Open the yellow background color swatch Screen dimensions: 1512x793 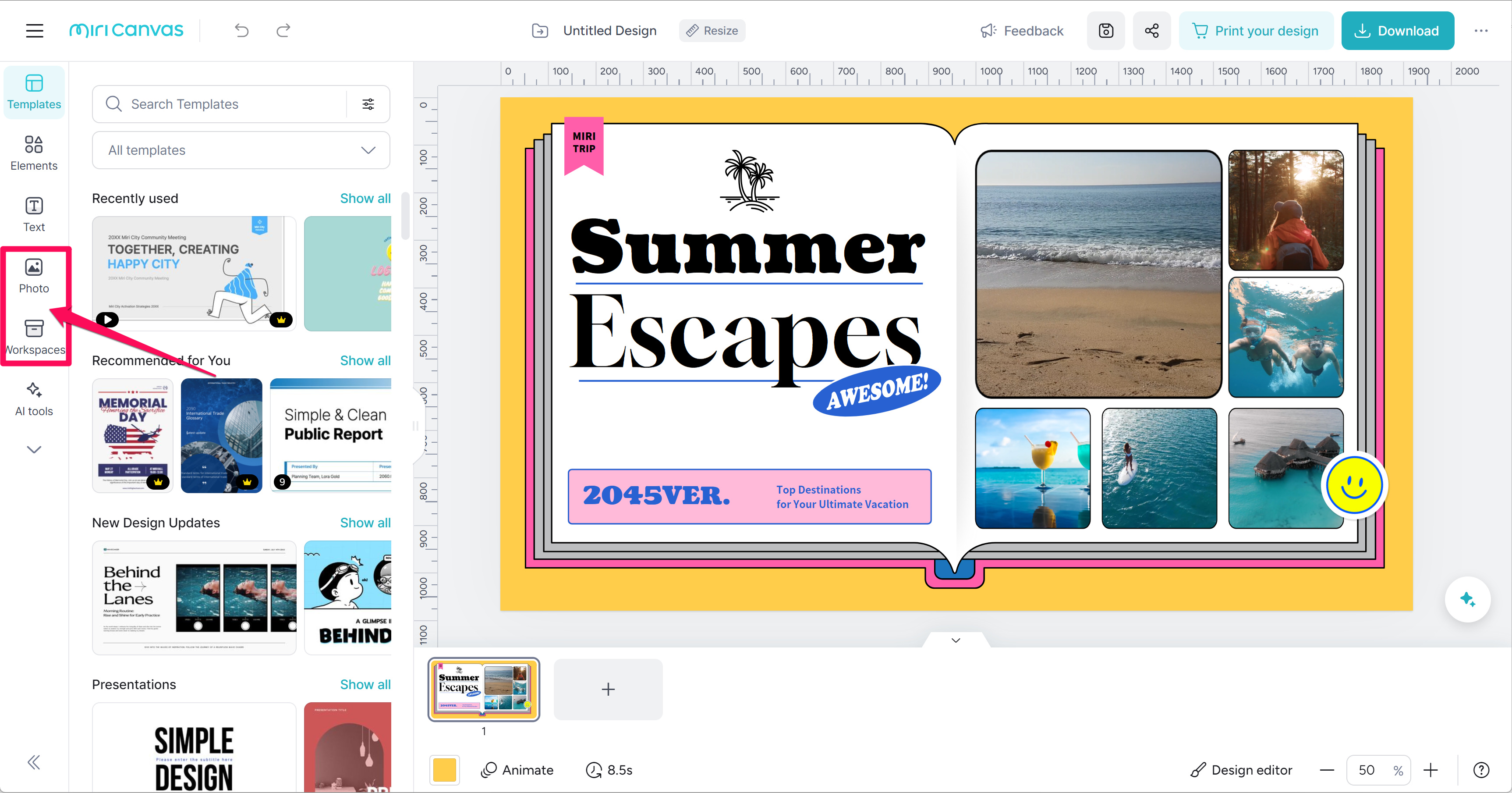pos(444,770)
